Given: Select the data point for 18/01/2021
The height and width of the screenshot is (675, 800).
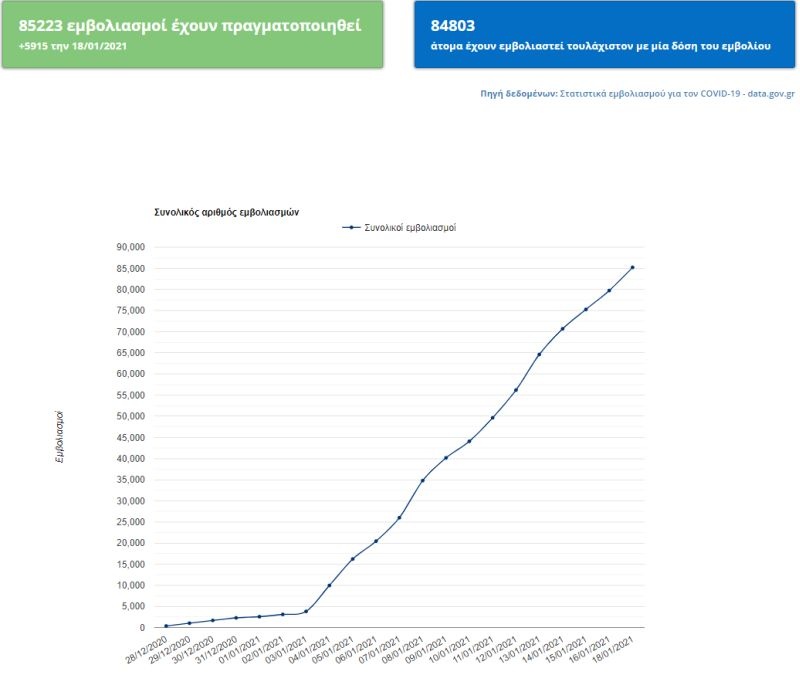Looking at the screenshot, I should coord(632,267).
